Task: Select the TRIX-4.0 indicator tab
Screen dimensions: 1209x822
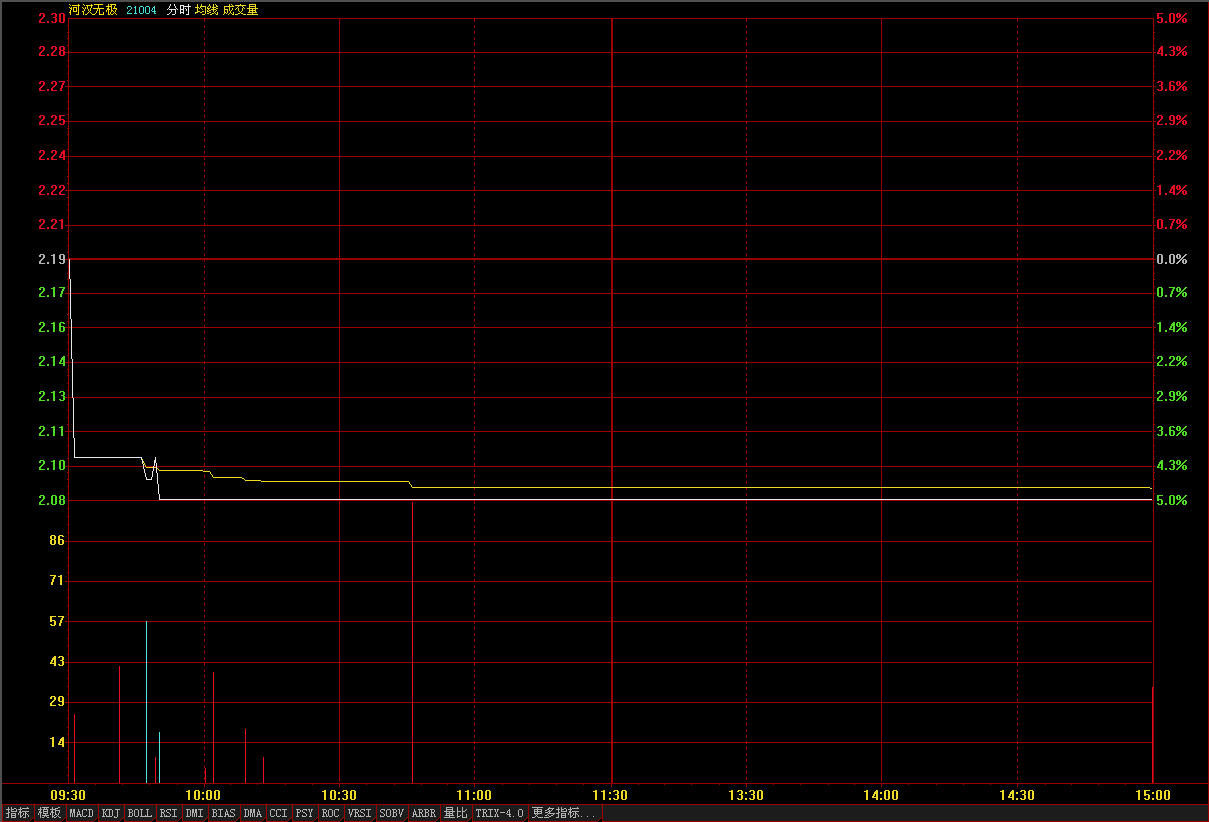Action: (x=499, y=813)
